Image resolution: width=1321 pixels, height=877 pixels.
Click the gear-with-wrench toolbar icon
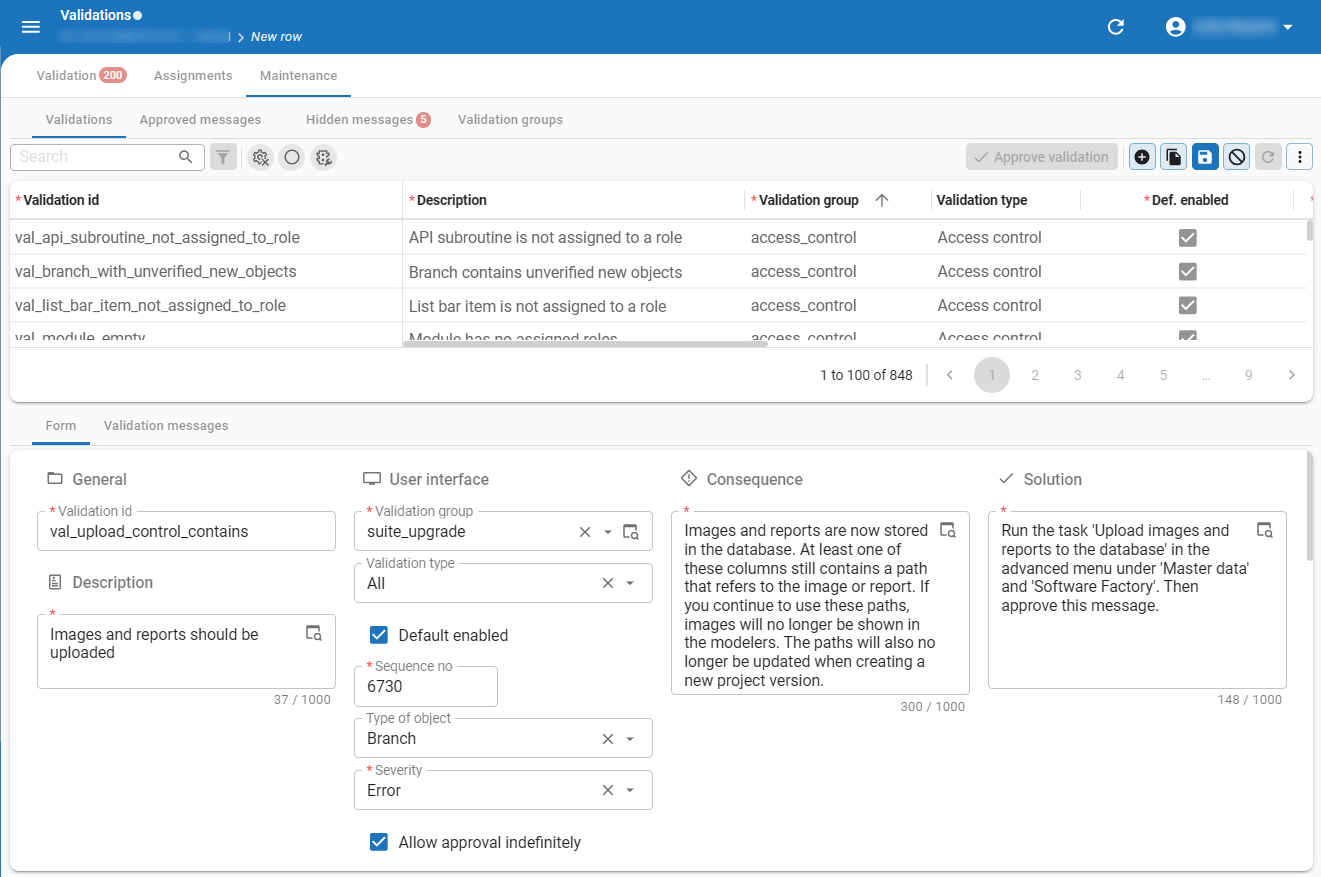(323, 157)
